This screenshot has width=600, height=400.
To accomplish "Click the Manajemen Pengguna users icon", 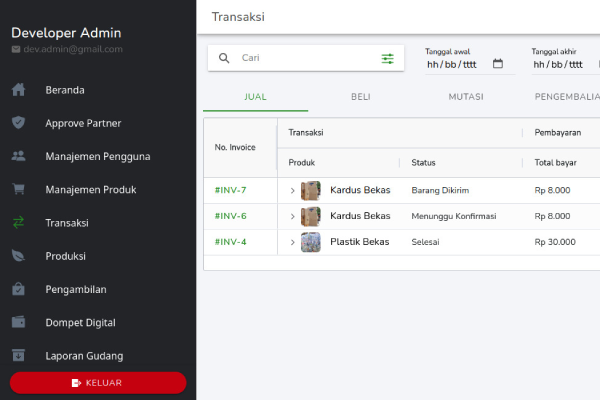I will tap(18, 156).
